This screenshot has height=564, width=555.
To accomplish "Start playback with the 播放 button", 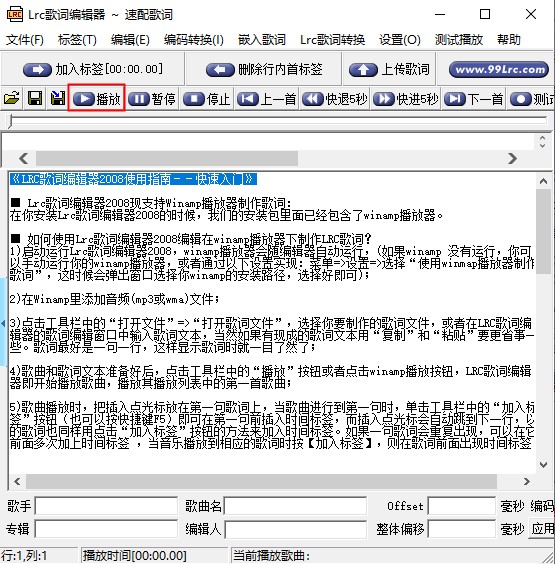I will click(x=96, y=99).
